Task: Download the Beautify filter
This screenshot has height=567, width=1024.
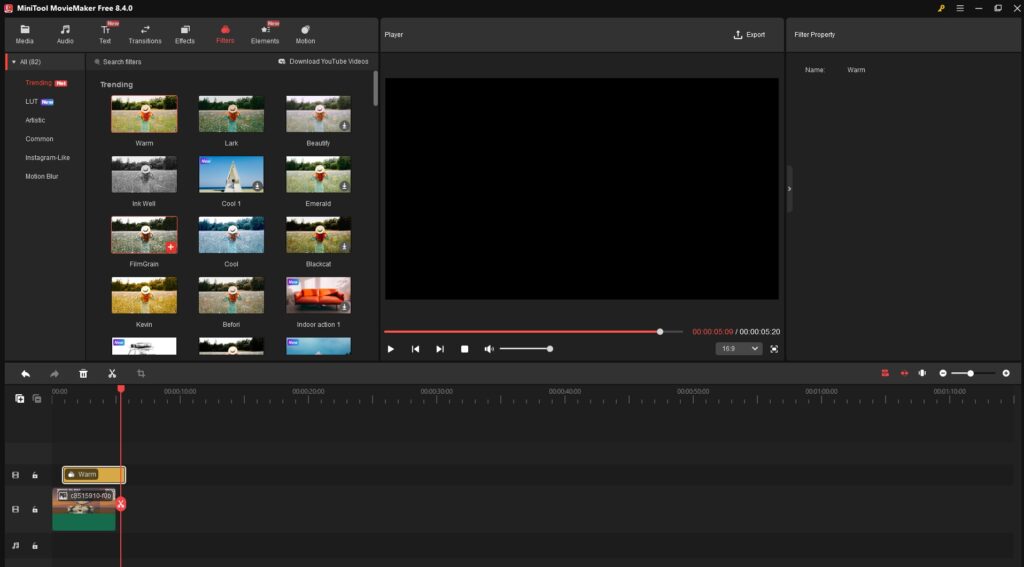Action: click(x=344, y=125)
